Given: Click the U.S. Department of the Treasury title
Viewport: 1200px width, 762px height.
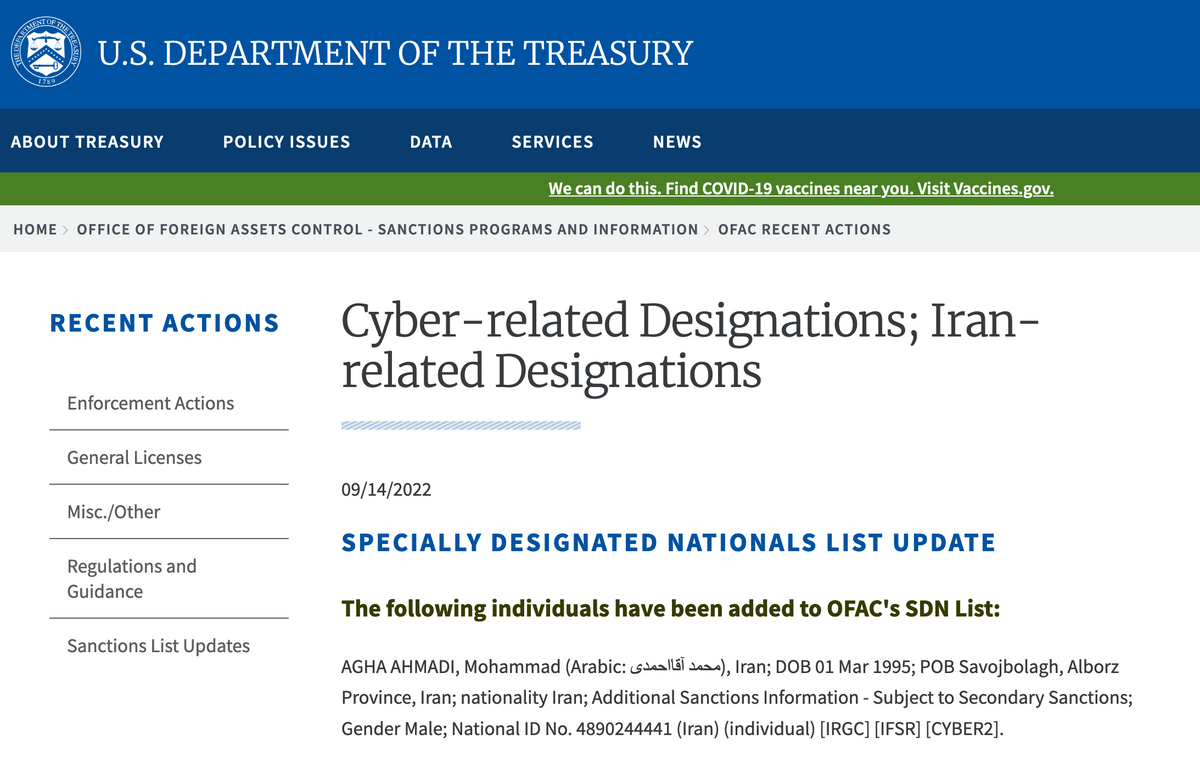Looking at the screenshot, I should (x=395, y=53).
